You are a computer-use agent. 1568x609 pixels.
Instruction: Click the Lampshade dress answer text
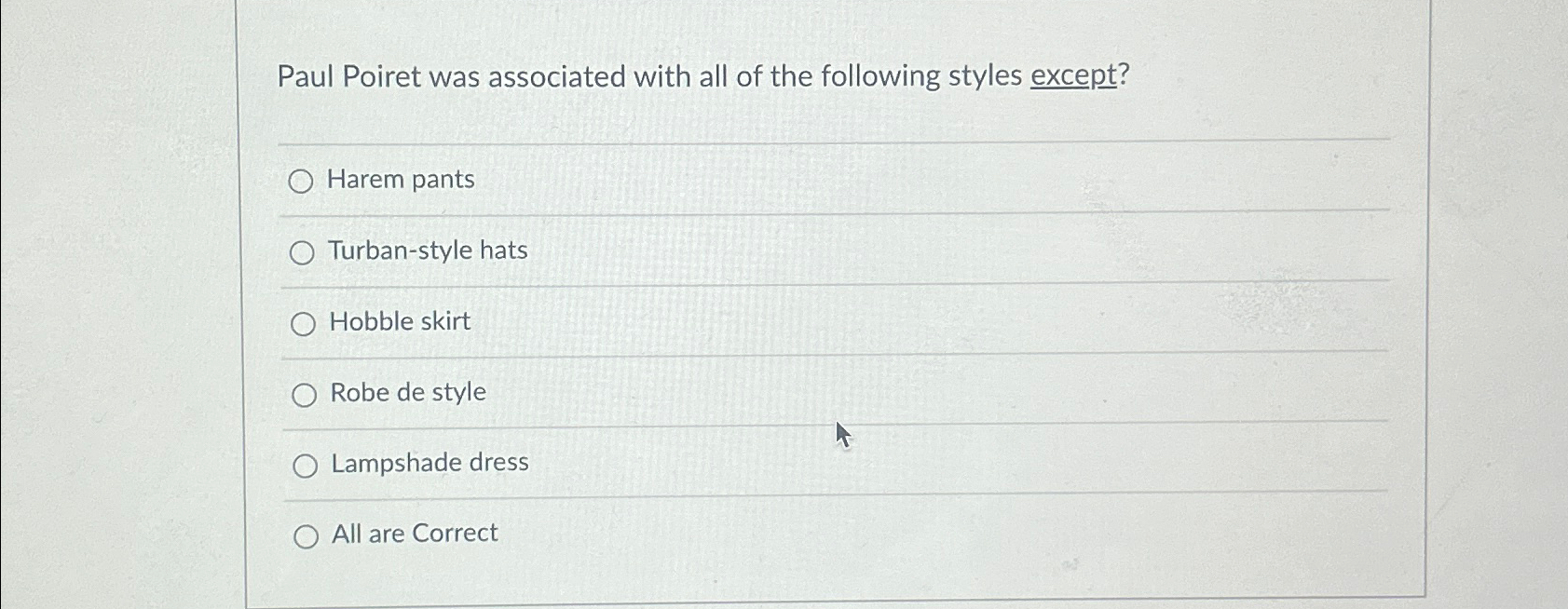429,463
